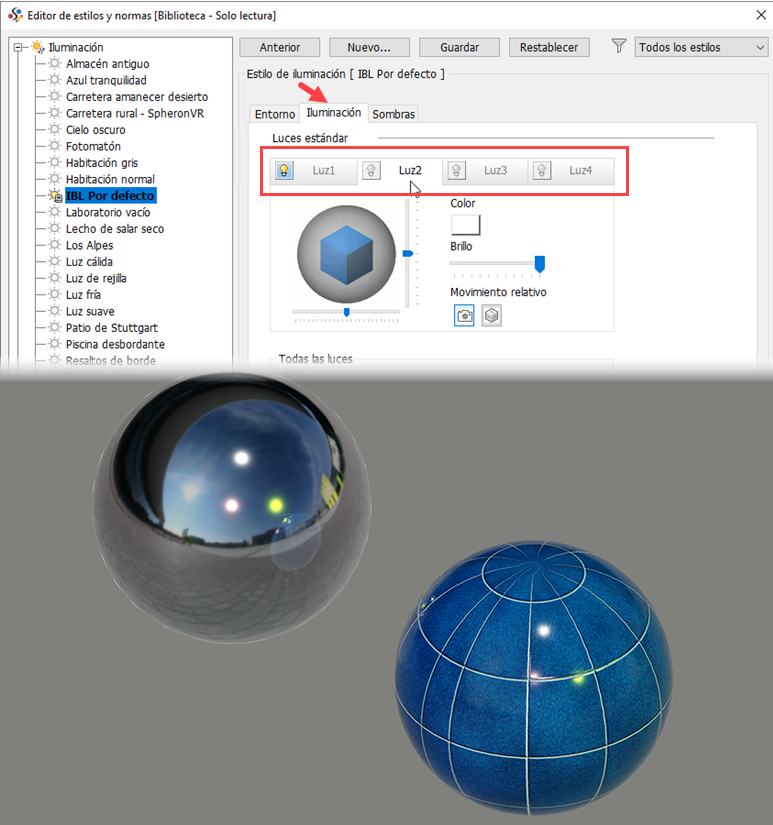The width and height of the screenshot is (773, 825).
Task: Select IBL Por defecto style
Action: click(110, 196)
